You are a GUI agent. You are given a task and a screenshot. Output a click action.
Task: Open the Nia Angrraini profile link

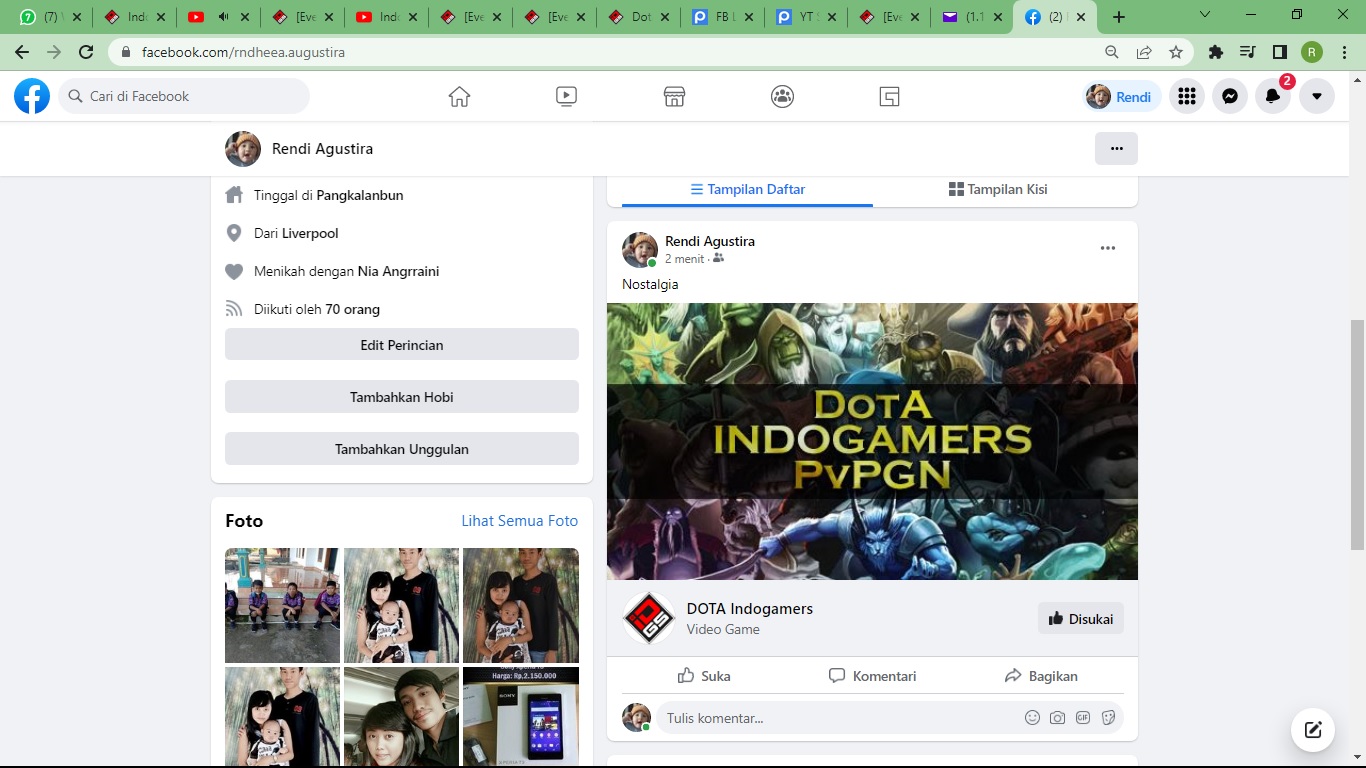pyautogui.click(x=398, y=271)
